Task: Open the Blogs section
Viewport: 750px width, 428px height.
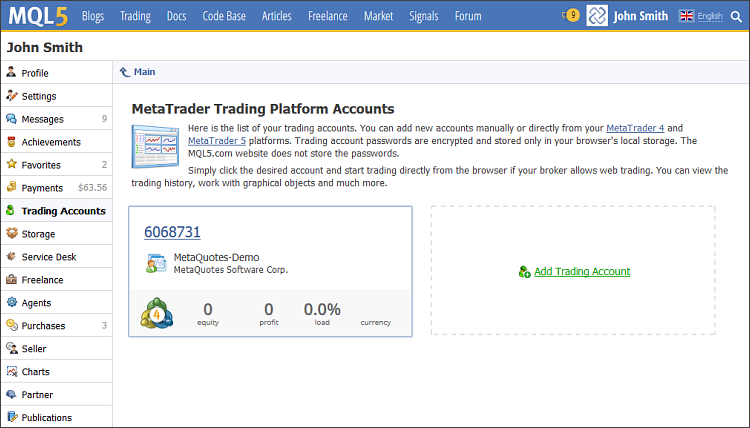Action: point(93,16)
